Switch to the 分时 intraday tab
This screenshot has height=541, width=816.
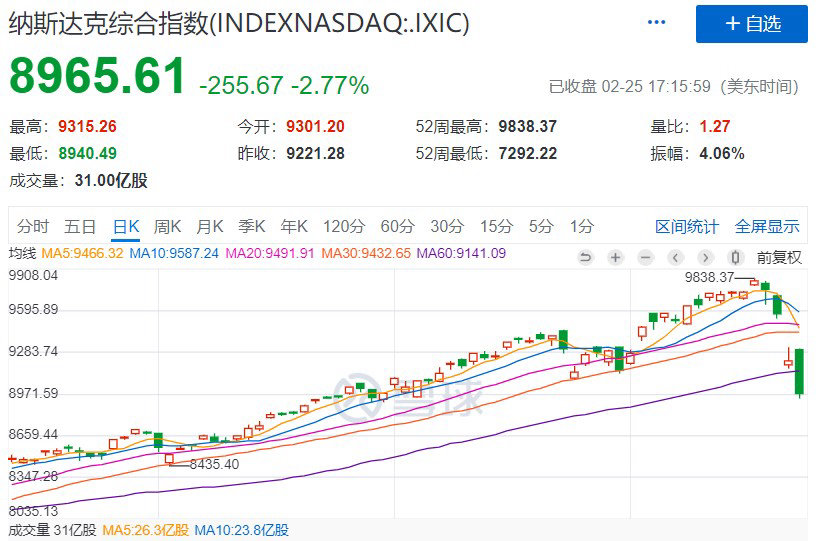click(x=33, y=227)
